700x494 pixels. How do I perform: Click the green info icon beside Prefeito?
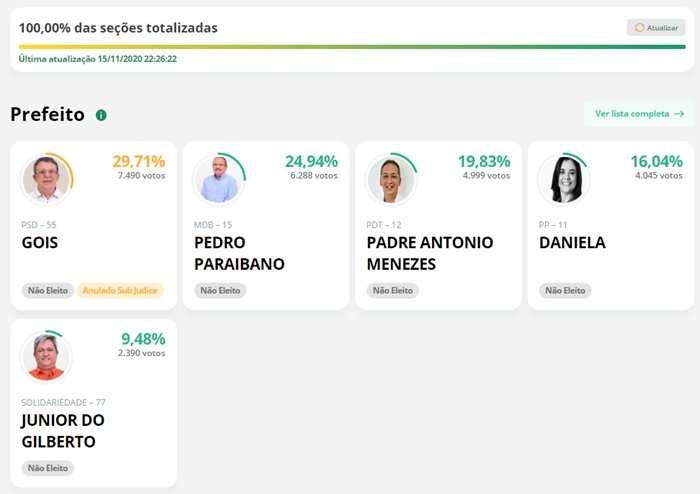point(101,115)
